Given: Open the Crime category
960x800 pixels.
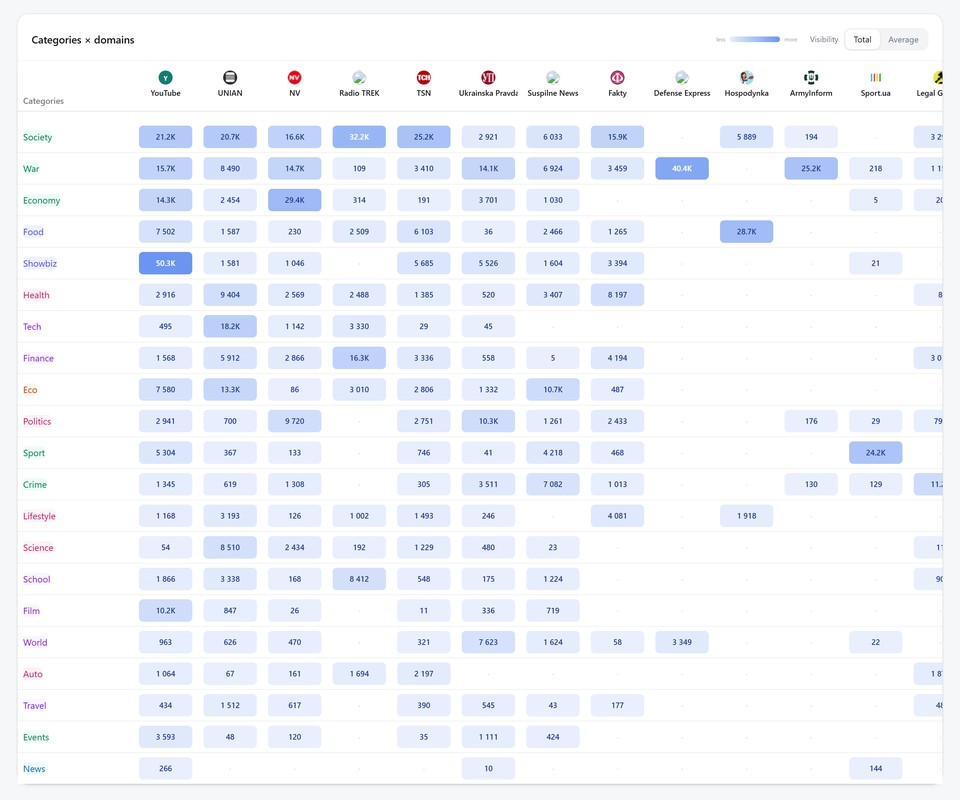Looking at the screenshot, I should pyautogui.click(x=35, y=485).
